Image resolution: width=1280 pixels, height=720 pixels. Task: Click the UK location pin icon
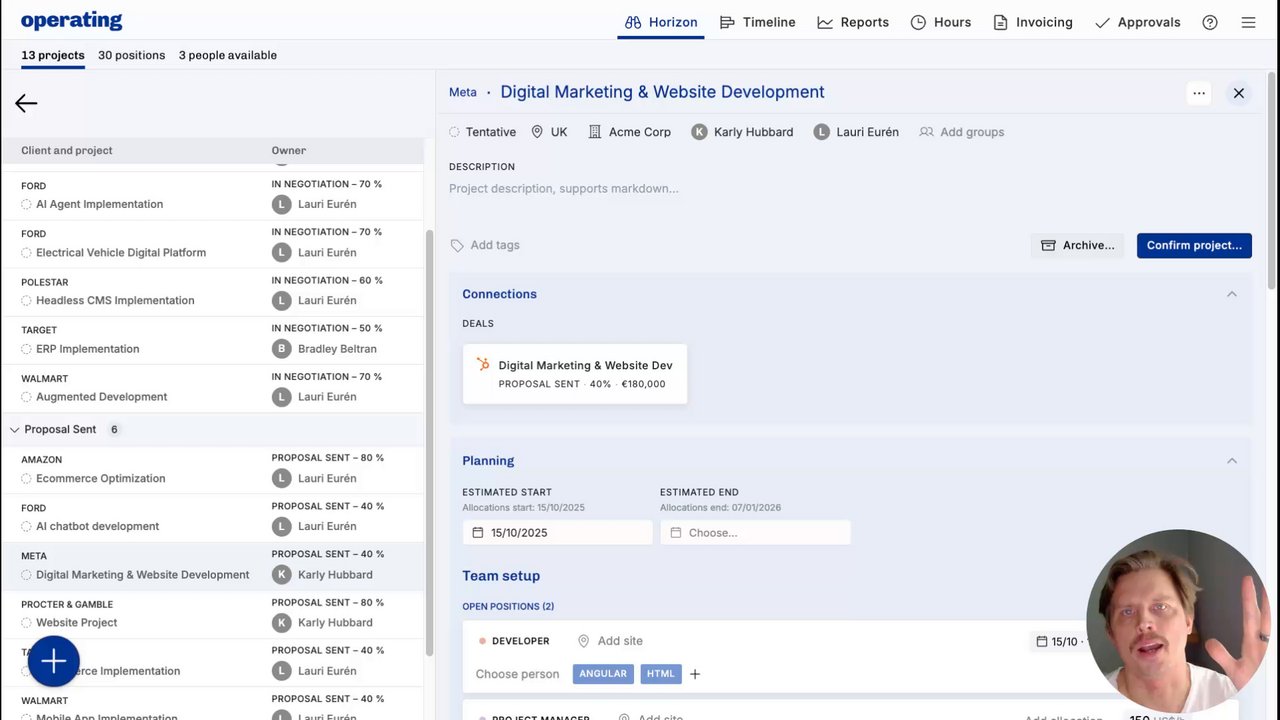(x=537, y=132)
